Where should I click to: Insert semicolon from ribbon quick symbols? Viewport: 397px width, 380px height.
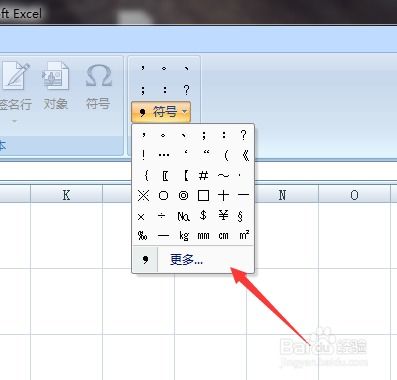click(143, 89)
